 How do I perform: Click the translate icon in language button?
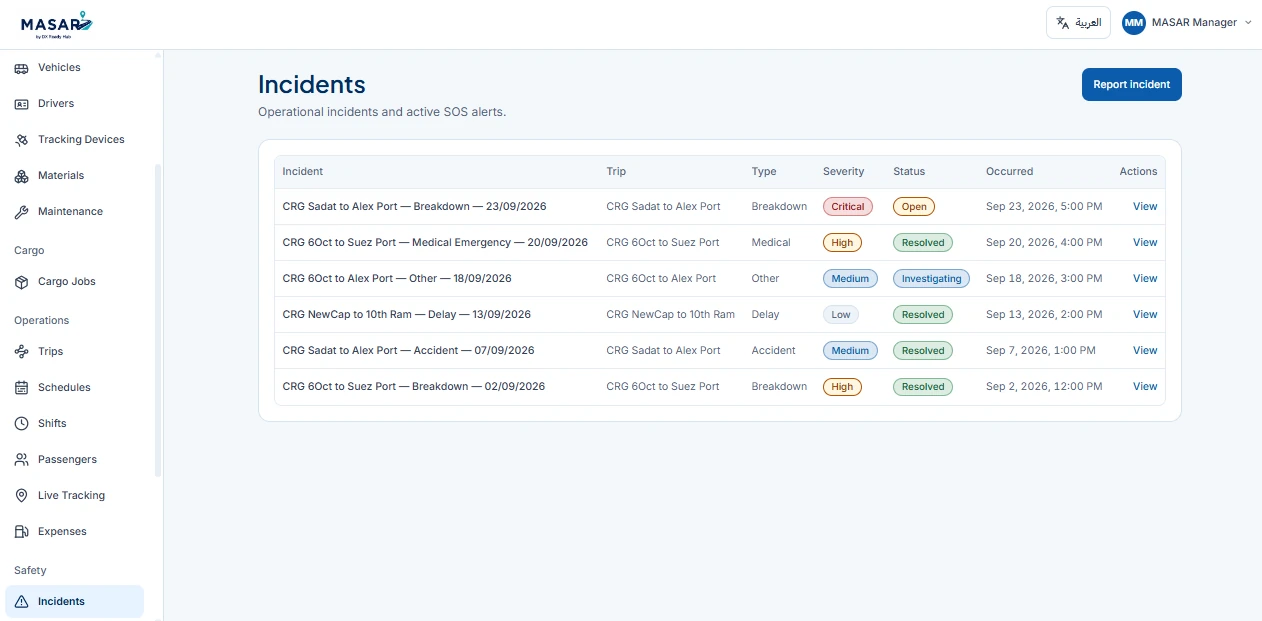pyautogui.click(x=1063, y=23)
